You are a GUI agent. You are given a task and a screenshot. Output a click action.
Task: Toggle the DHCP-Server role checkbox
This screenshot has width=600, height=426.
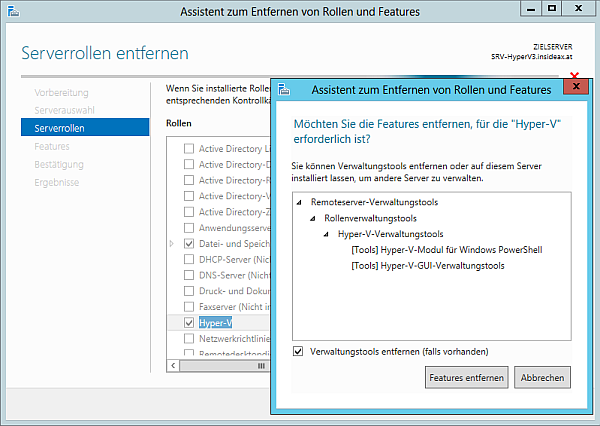(188, 259)
